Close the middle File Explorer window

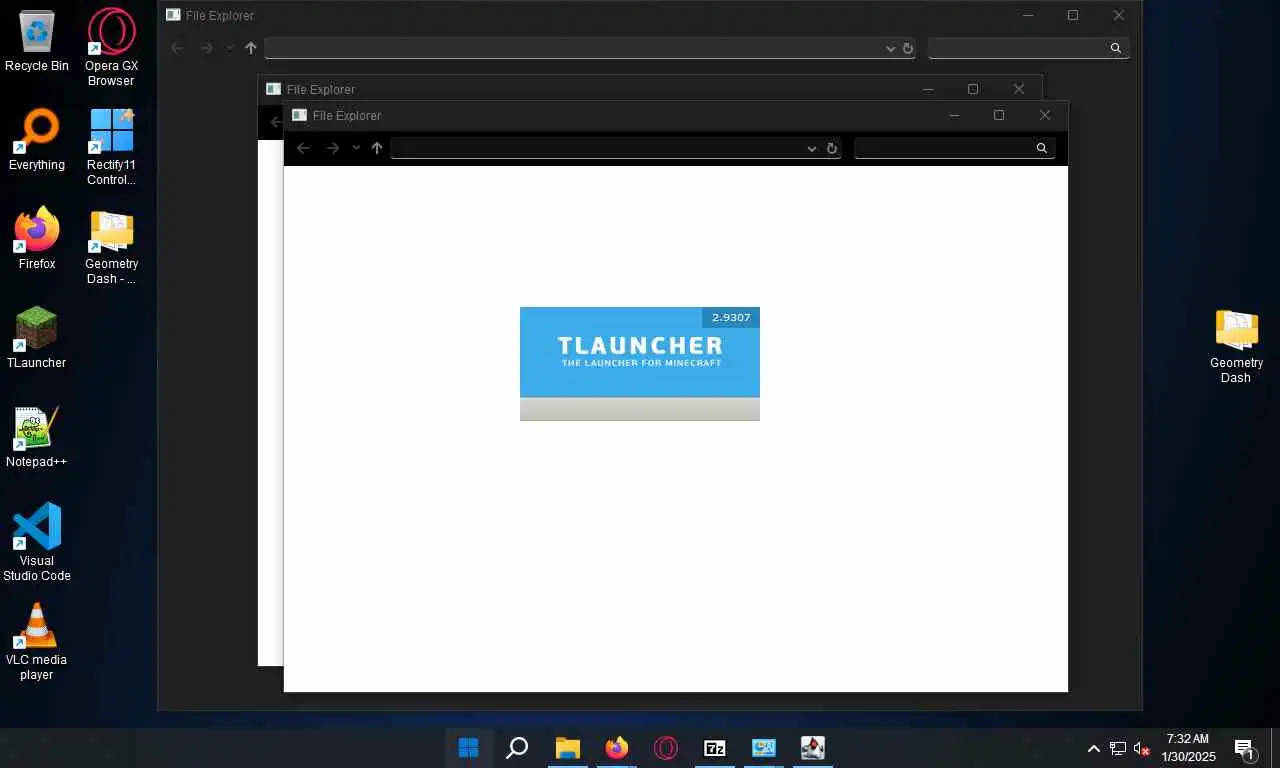coord(1019,89)
